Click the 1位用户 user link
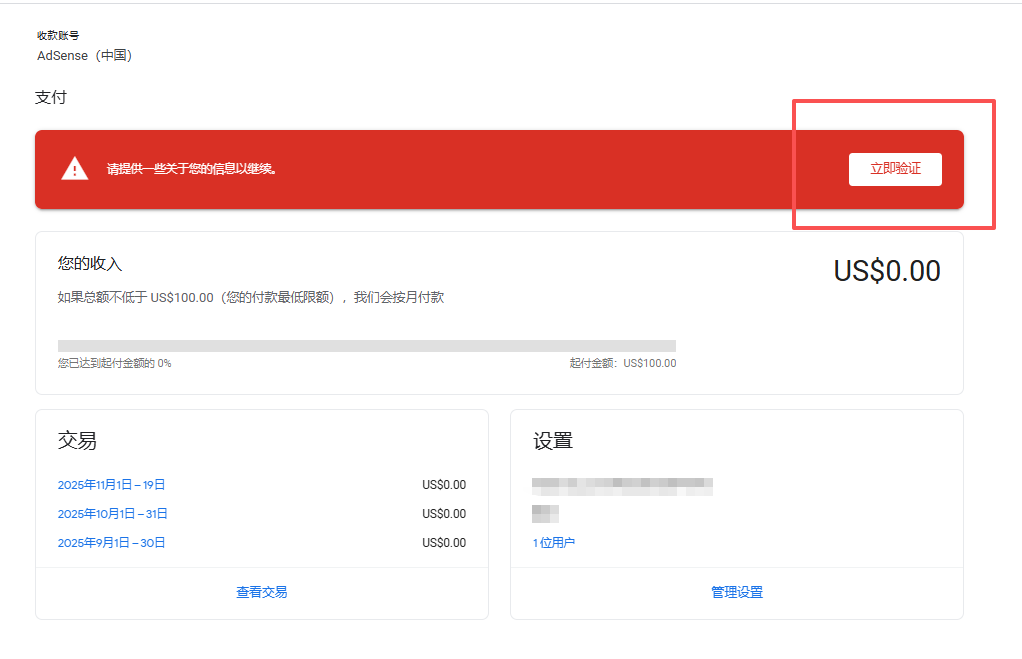1022x659 pixels. point(553,541)
